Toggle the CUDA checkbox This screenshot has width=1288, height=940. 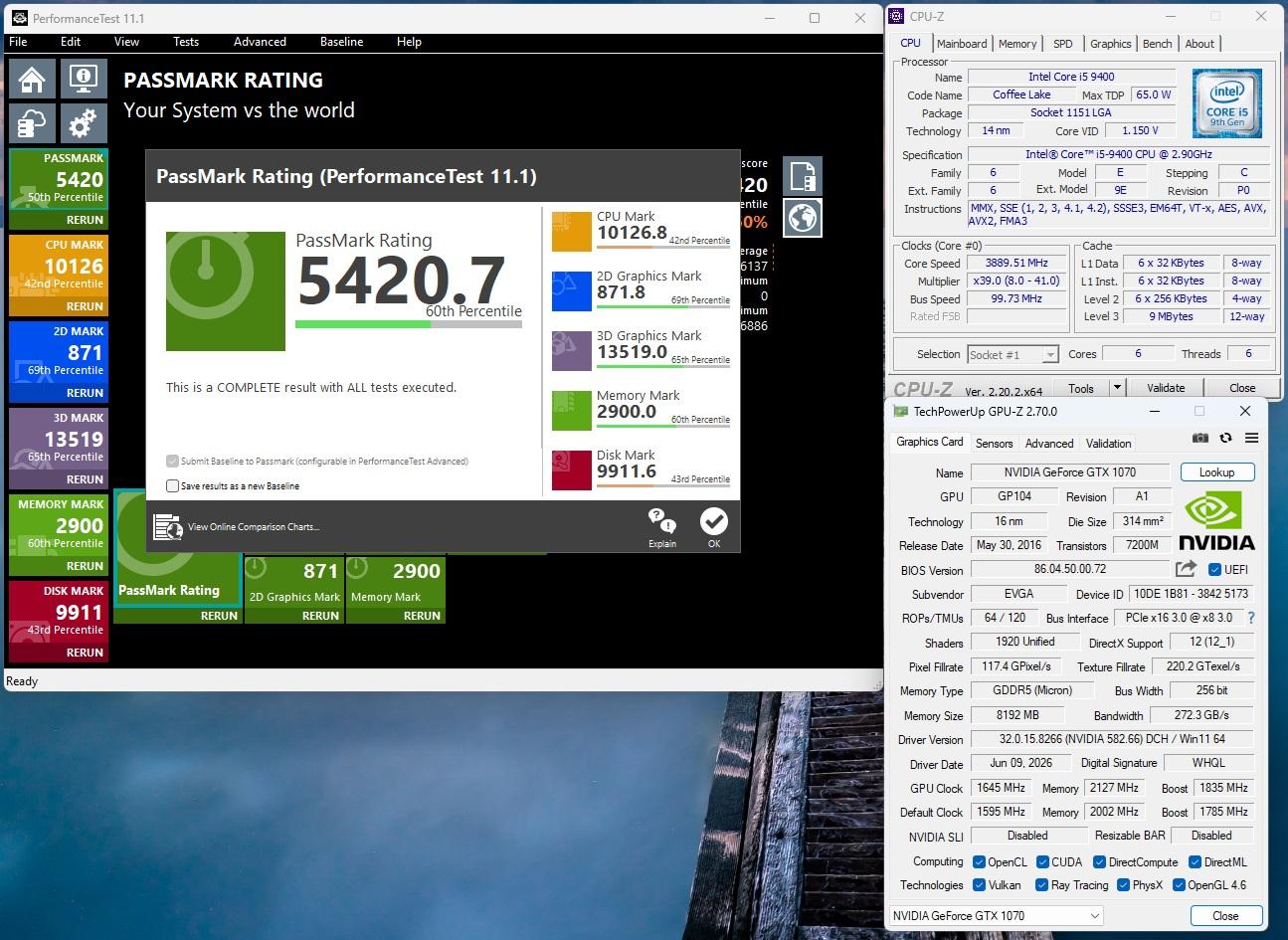coord(1043,862)
